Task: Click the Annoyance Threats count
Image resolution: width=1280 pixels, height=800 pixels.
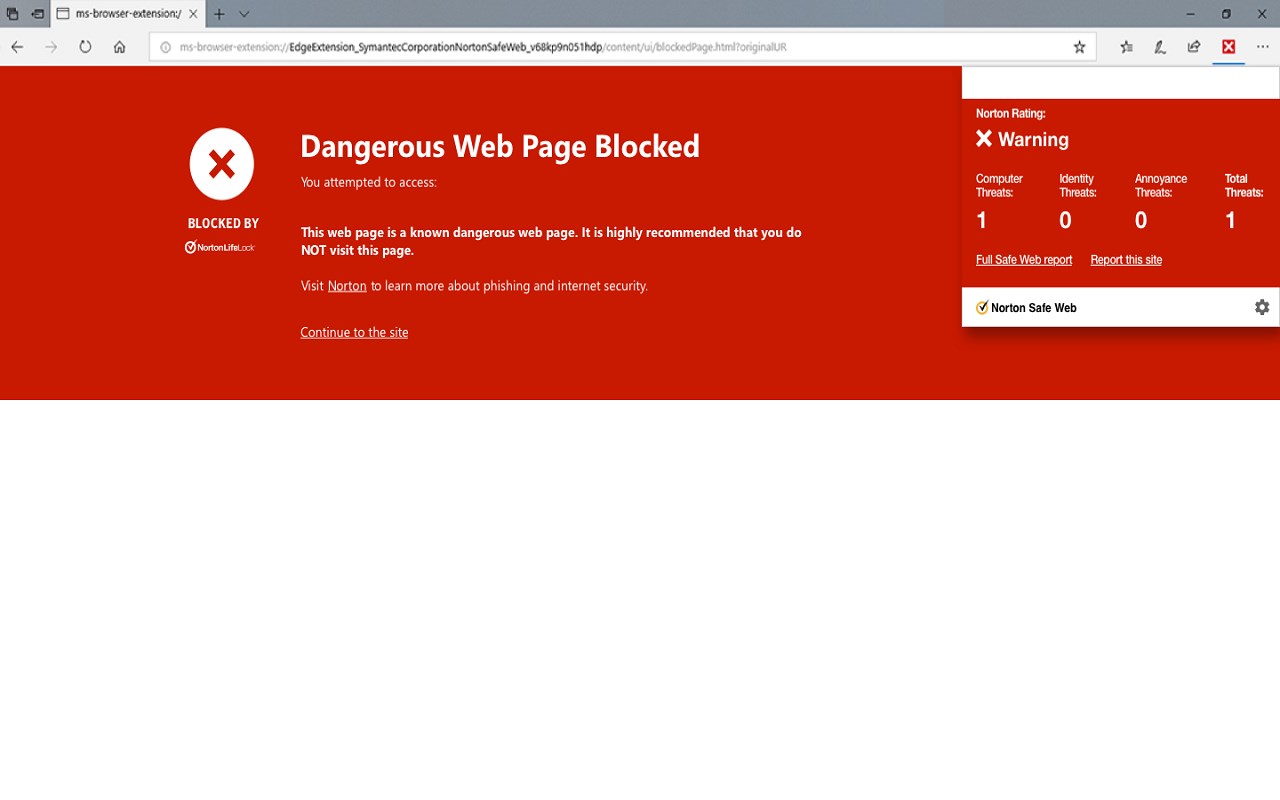Action: pos(1141,220)
